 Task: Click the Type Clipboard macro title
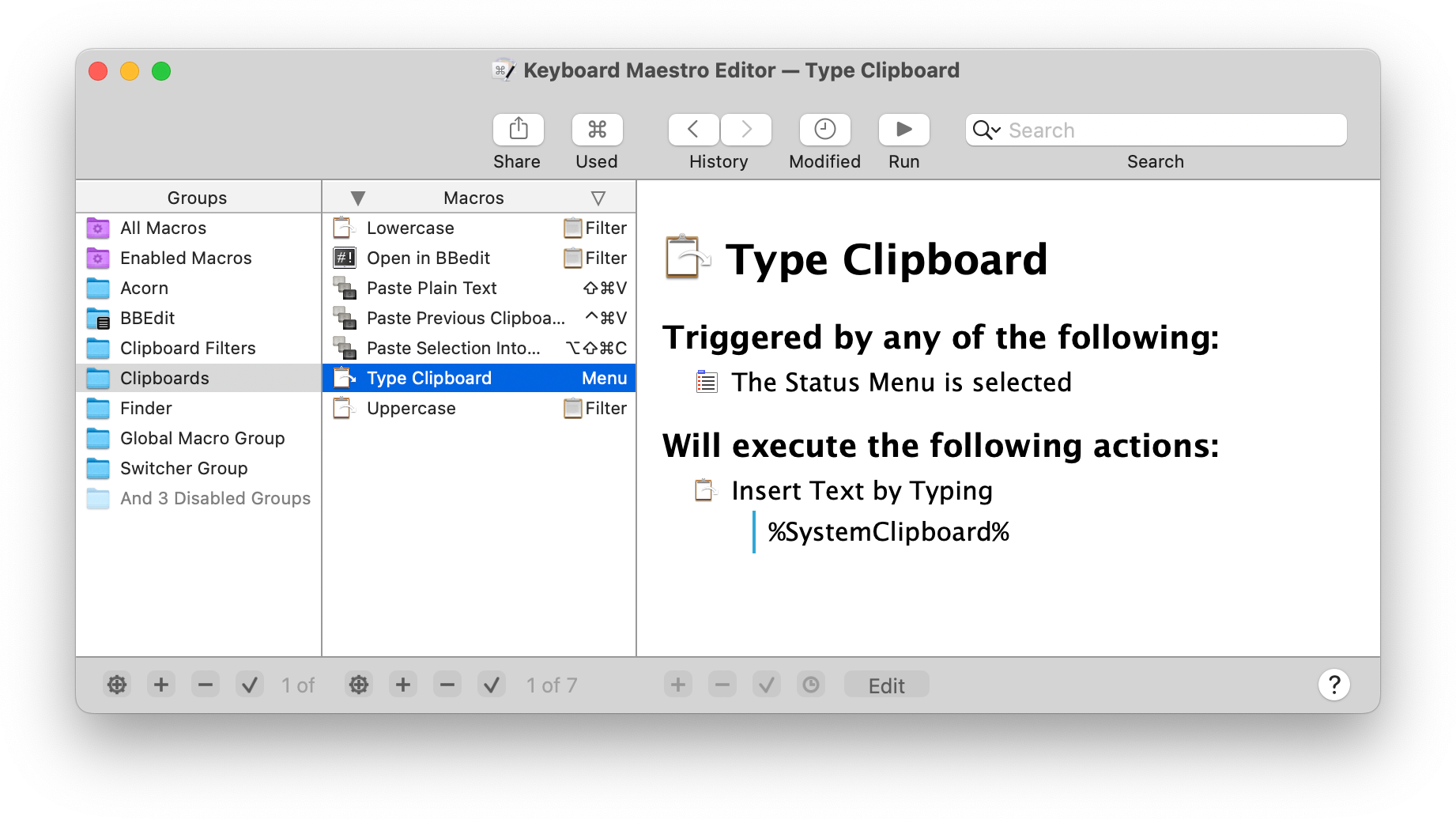tap(886, 259)
